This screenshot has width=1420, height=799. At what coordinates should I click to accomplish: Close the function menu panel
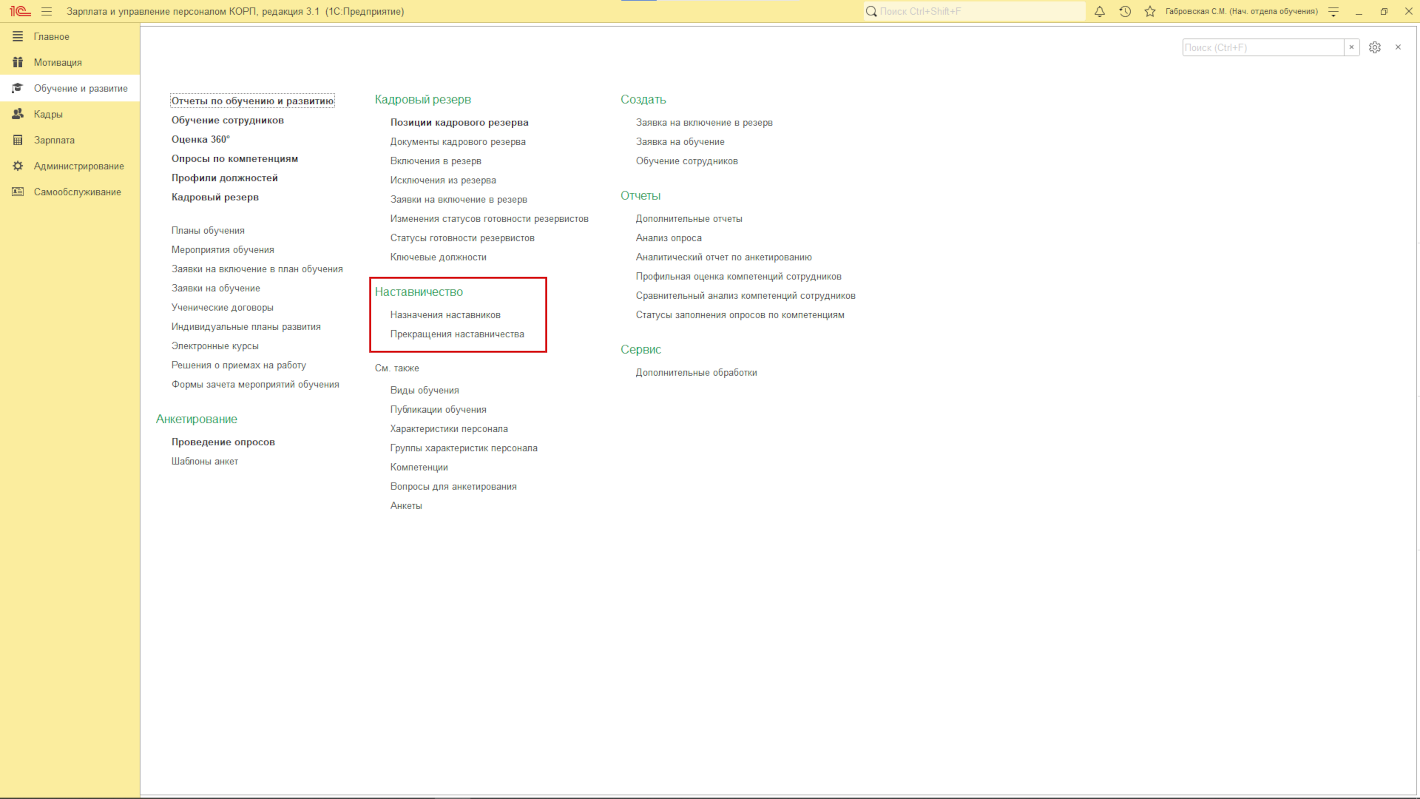click(1398, 47)
